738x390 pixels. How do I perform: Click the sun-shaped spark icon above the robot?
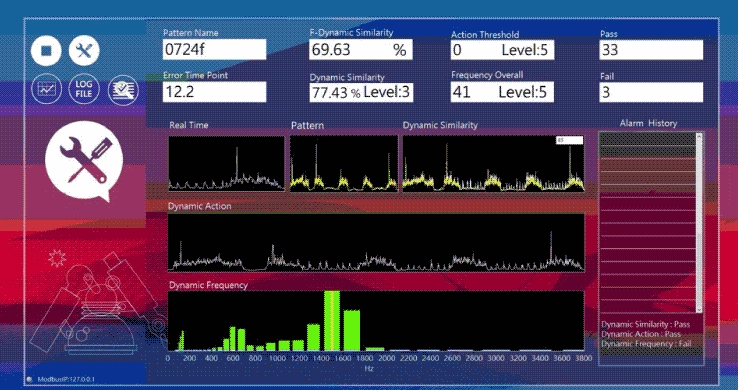coord(57,258)
